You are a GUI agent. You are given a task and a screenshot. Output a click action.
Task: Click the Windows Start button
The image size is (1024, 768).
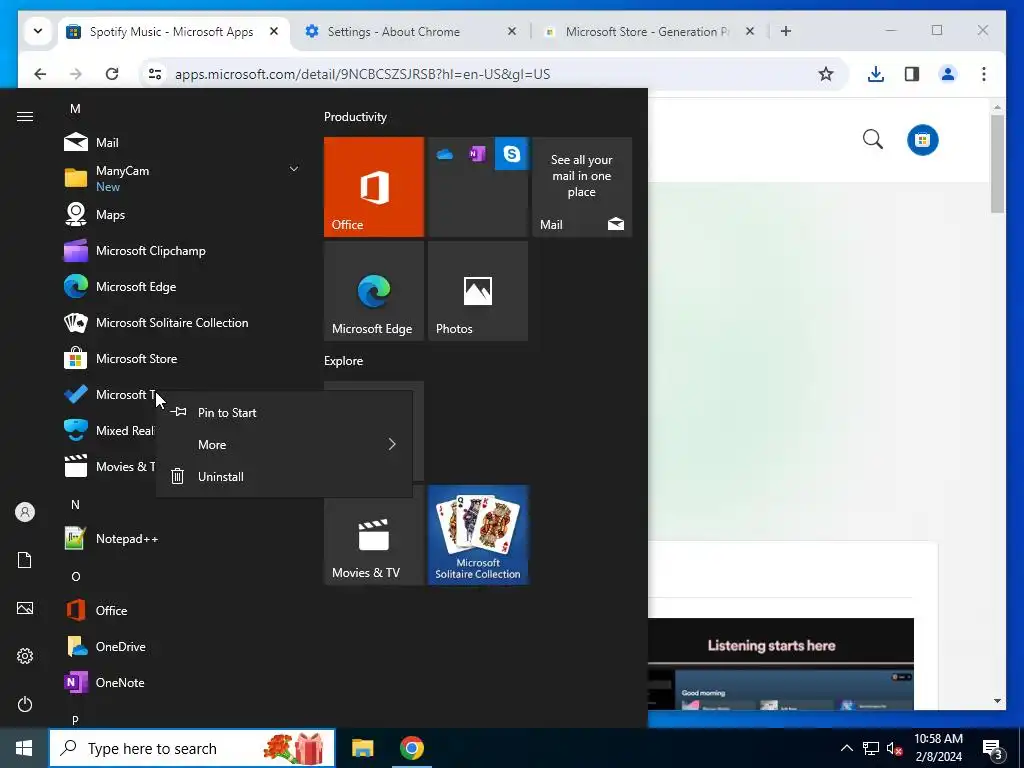pyautogui.click(x=24, y=748)
